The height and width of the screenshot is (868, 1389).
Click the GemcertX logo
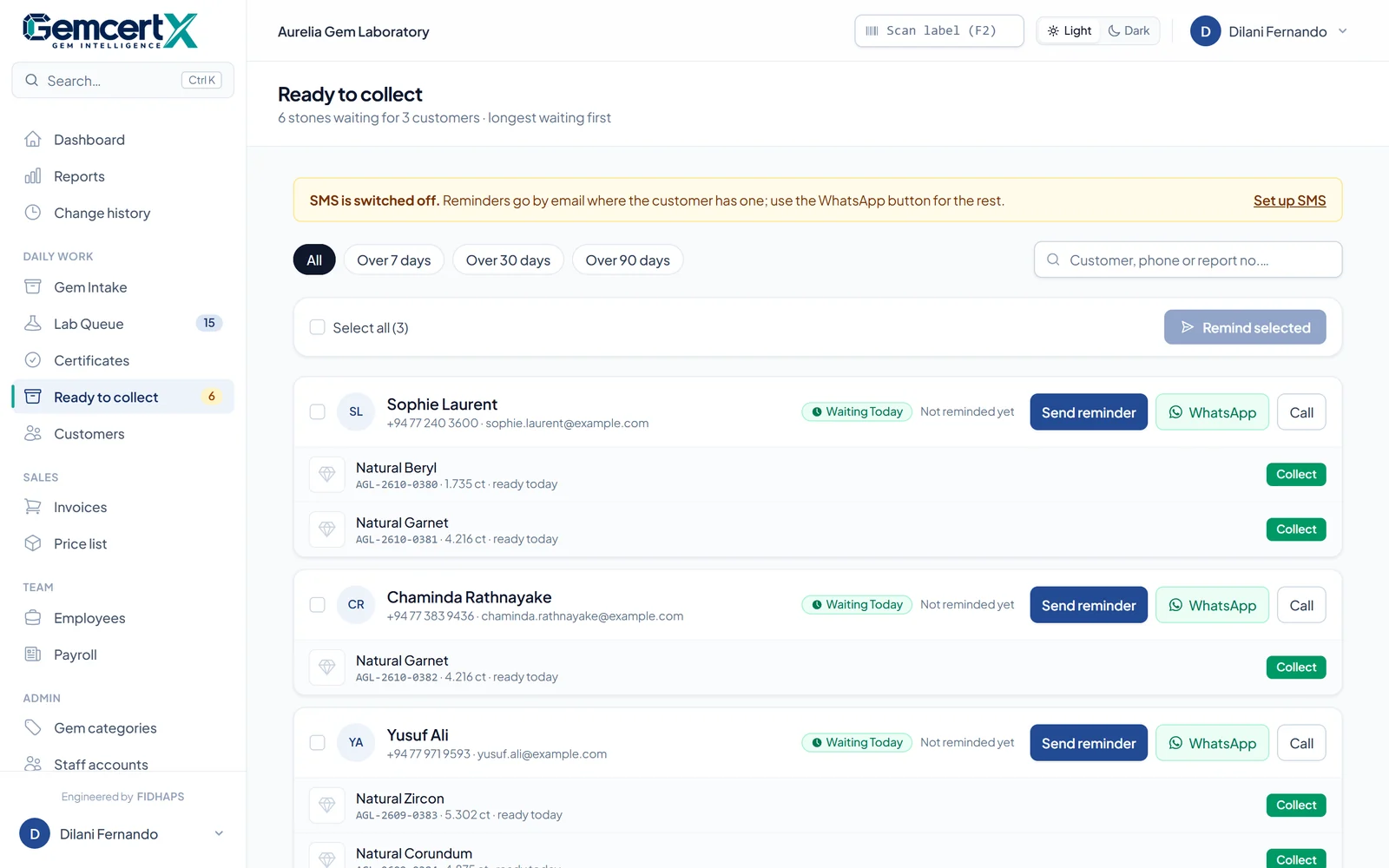click(x=110, y=30)
